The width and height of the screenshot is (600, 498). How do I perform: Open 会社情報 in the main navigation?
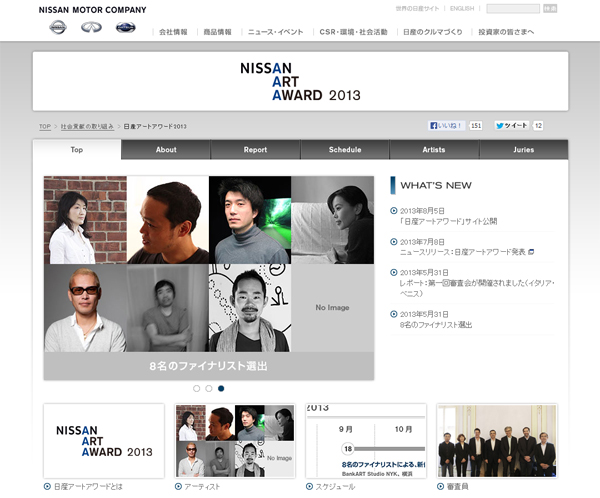coord(173,32)
